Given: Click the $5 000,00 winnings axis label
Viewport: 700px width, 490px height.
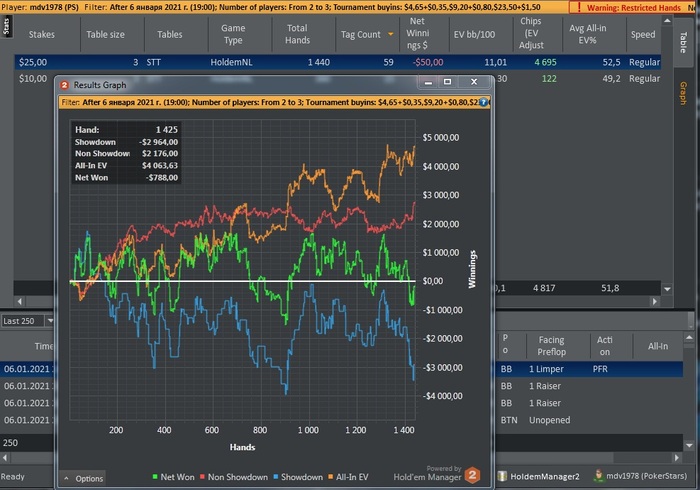Looking at the screenshot, I should coord(441,137).
